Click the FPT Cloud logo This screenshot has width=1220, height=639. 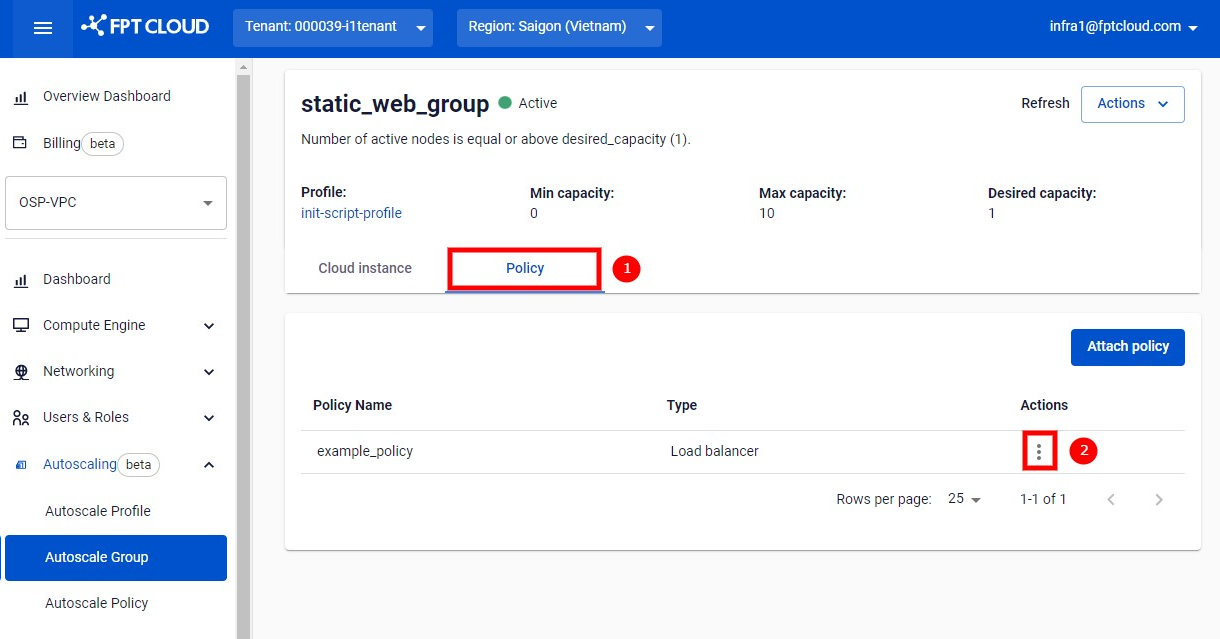[145, 26]
